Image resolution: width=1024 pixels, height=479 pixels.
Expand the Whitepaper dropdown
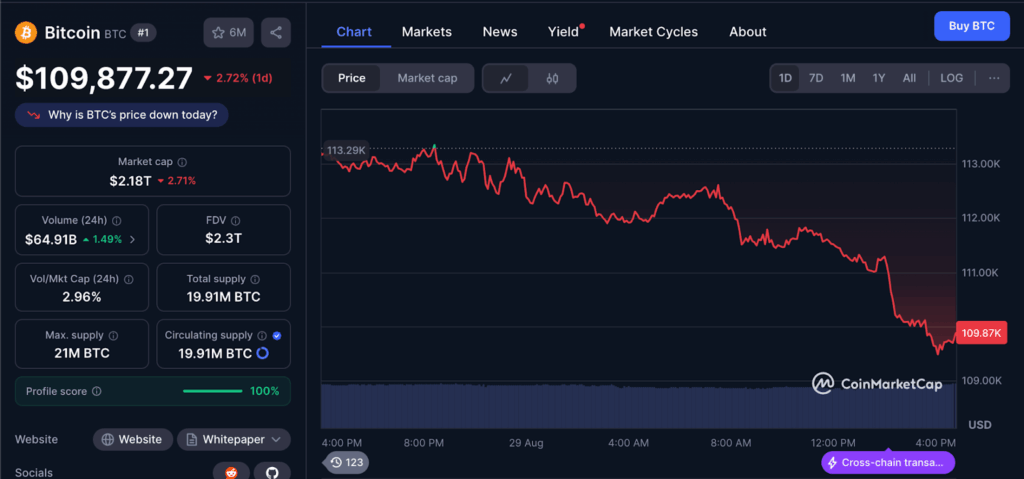point(233,439)
